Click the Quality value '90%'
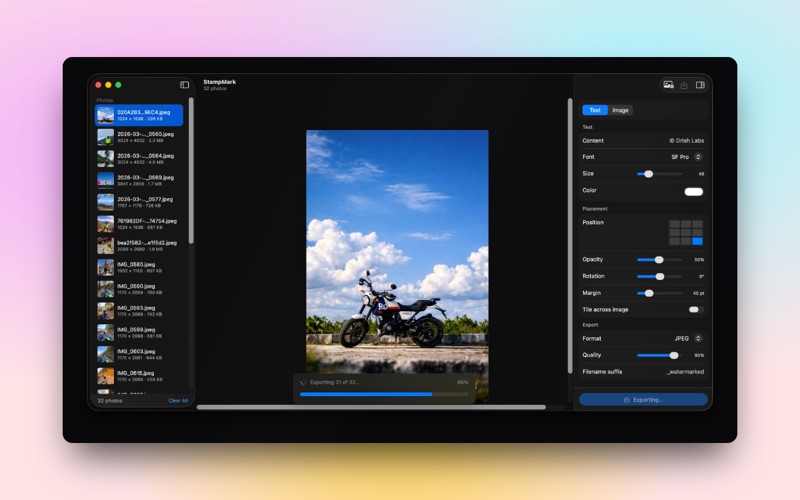The height and width of the screenshot is (500, 800). pyautogui.click(x=699, y=356)
